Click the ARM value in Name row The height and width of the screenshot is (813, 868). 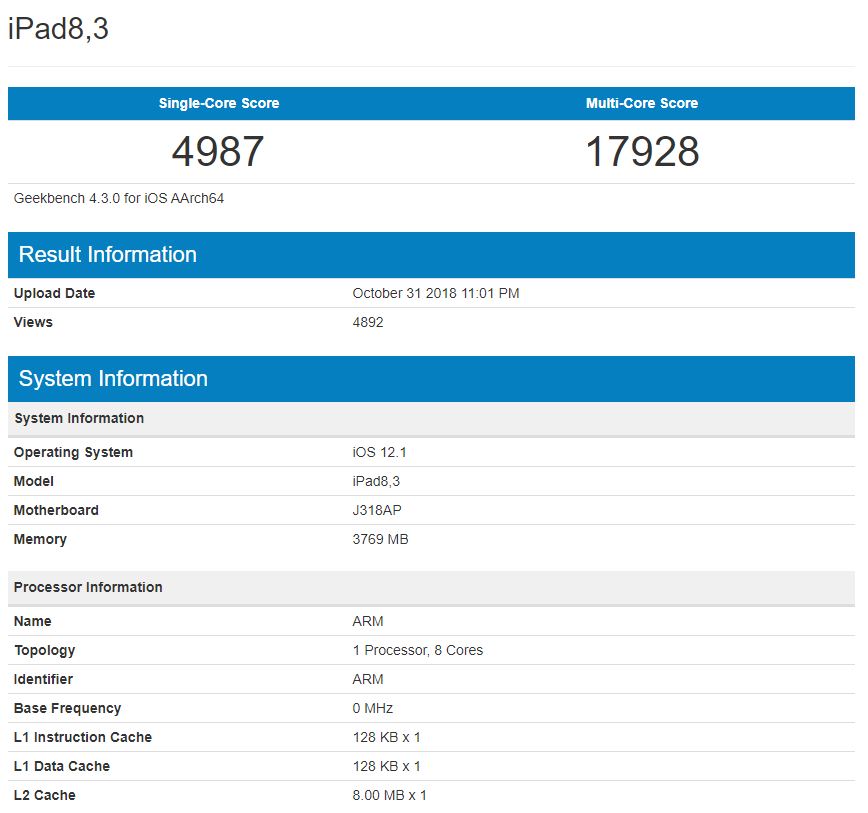coord(368,621)
